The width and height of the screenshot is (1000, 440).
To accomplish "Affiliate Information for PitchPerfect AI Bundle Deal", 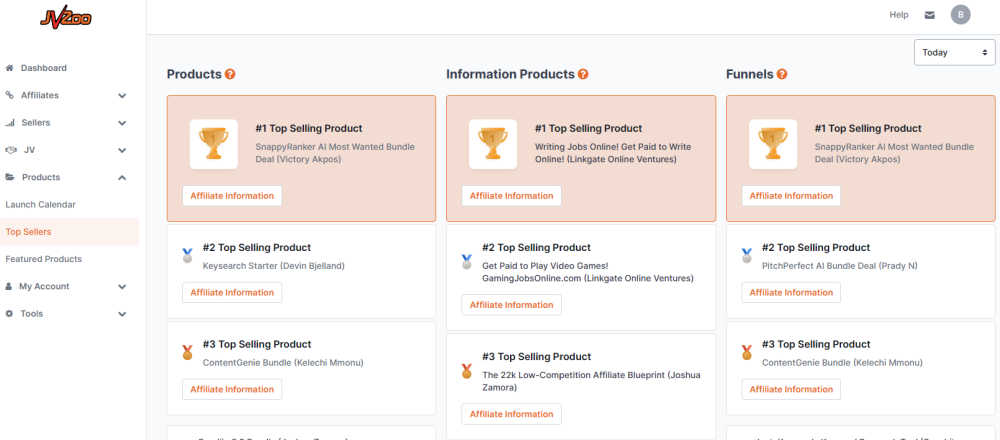I will (791, 293).
